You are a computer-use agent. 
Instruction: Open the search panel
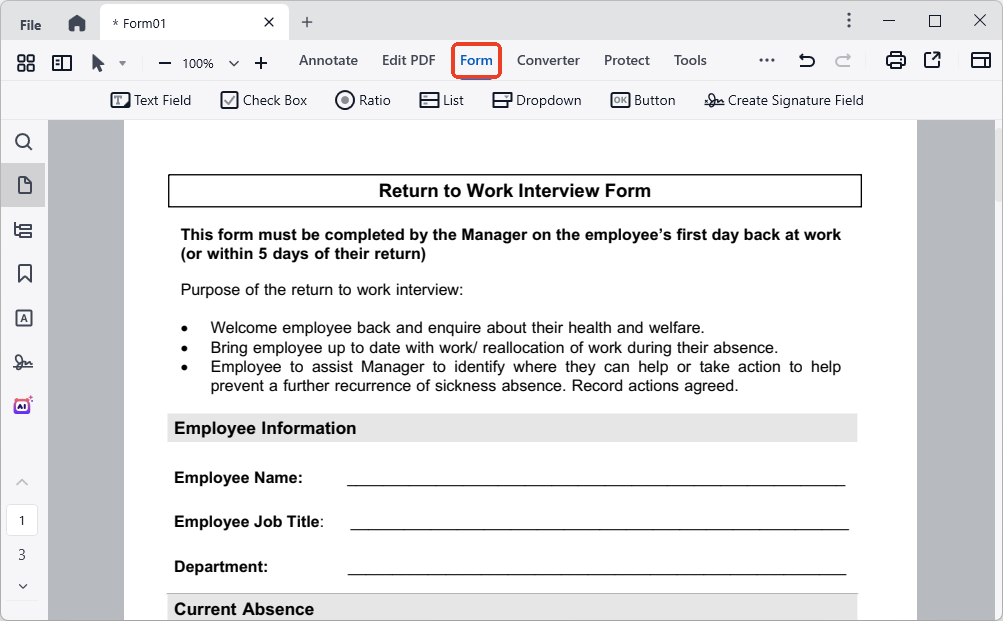(x=23, y=142)
